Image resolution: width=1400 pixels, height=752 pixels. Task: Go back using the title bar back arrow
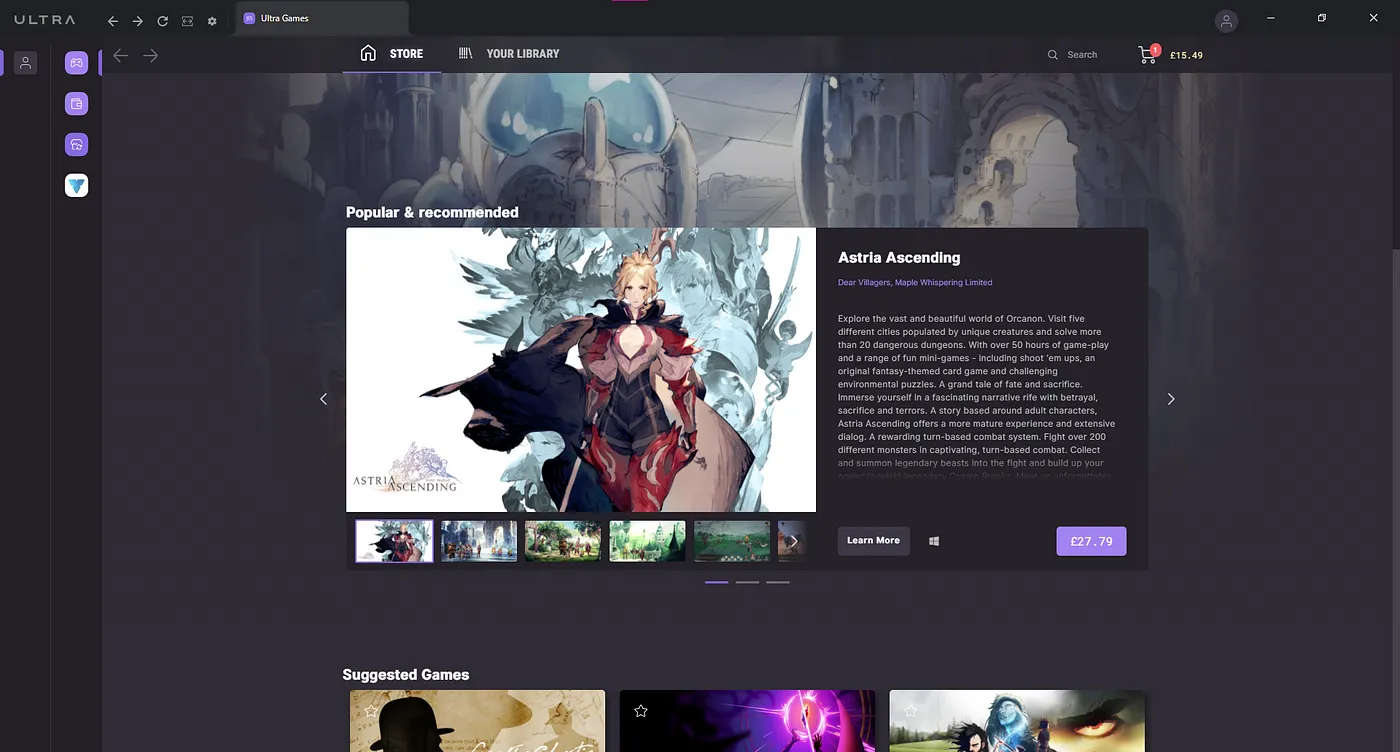pos(113,21)
